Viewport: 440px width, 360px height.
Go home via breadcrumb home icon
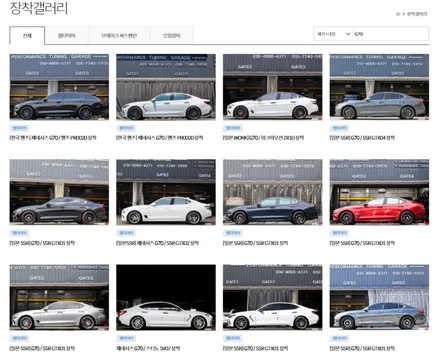(x=398, y=14)
